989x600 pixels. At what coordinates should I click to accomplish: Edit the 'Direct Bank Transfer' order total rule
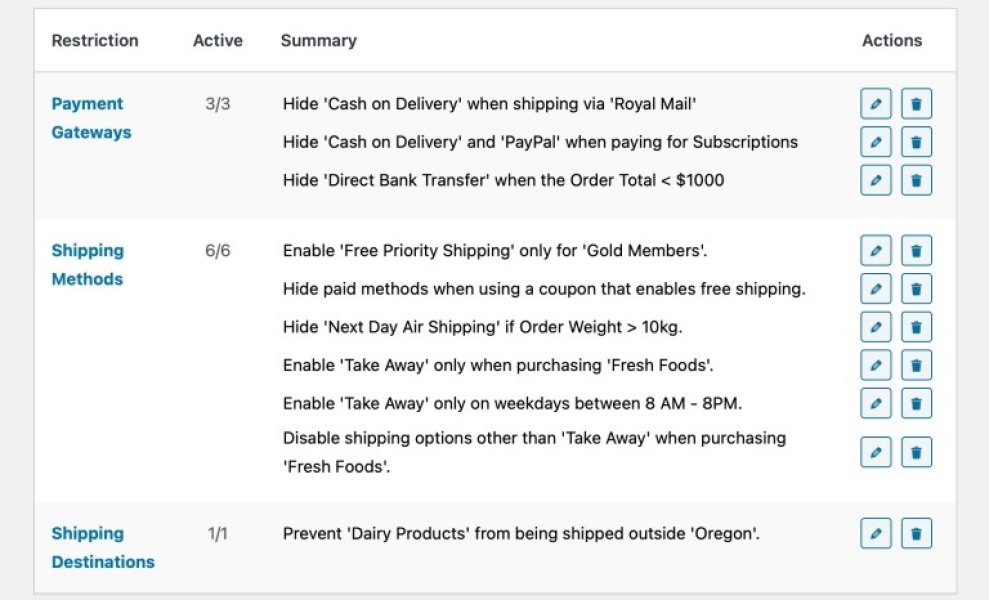[876, 181]
